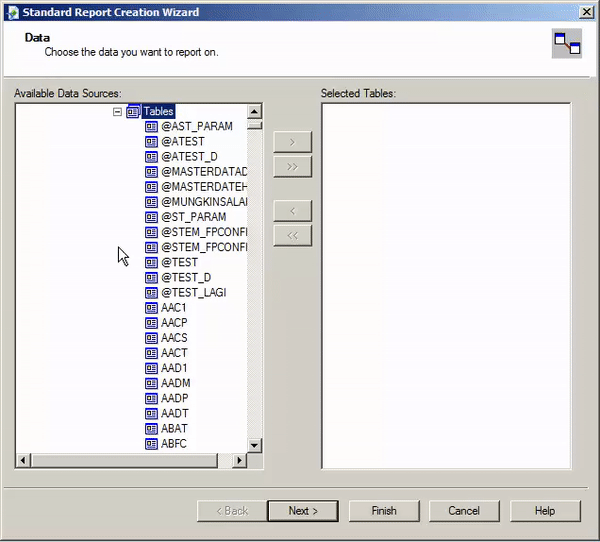
Task: Click the table icon beside @AST_PARAM
Action: (151, 127)
